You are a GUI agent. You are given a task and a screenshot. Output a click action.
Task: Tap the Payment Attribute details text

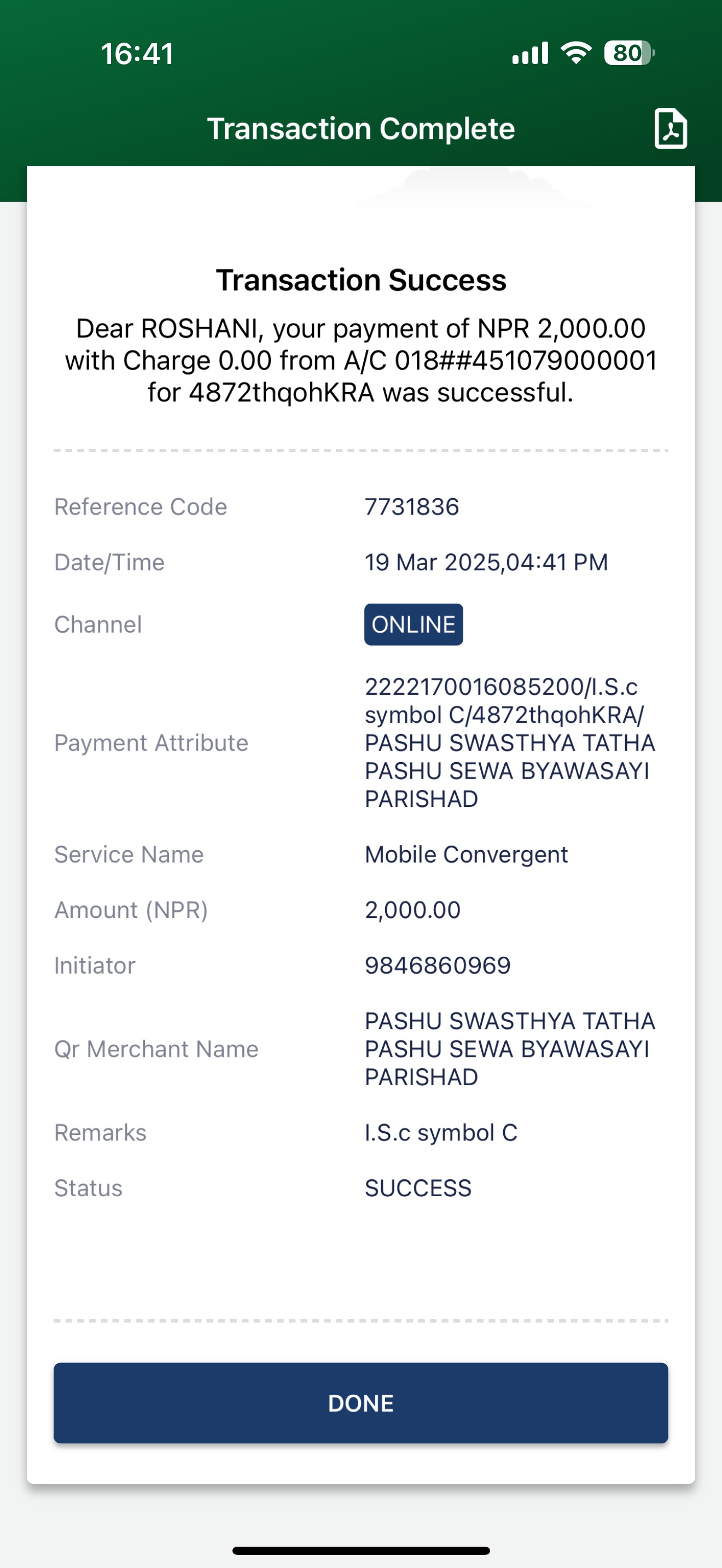click(x=510, y=742)
